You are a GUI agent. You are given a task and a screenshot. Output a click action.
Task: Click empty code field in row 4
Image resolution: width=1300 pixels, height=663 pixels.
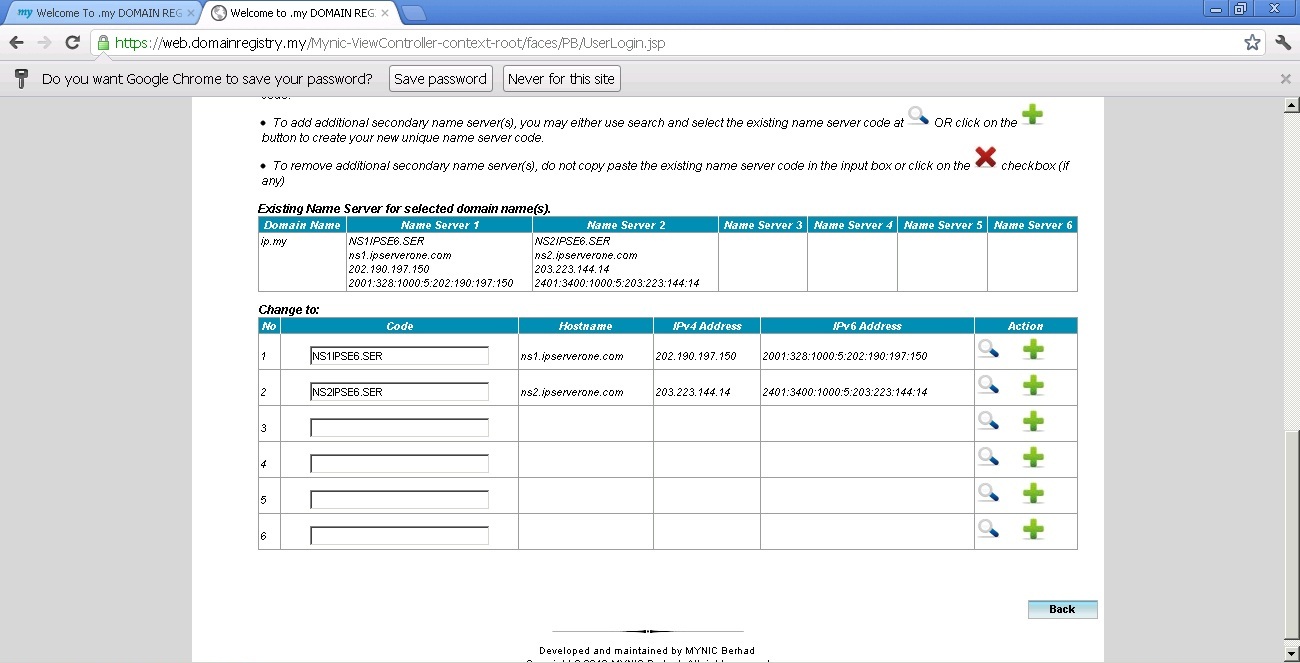[399, 464]
